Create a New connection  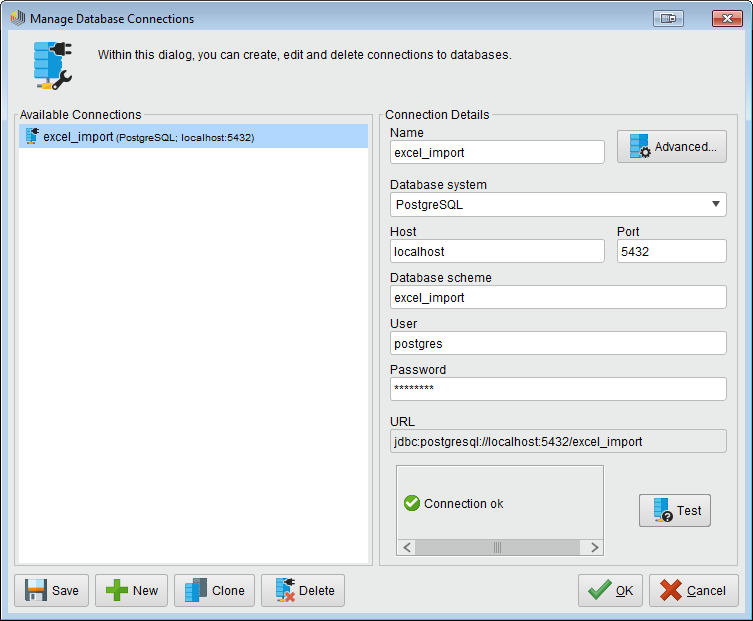coord(132,590)
